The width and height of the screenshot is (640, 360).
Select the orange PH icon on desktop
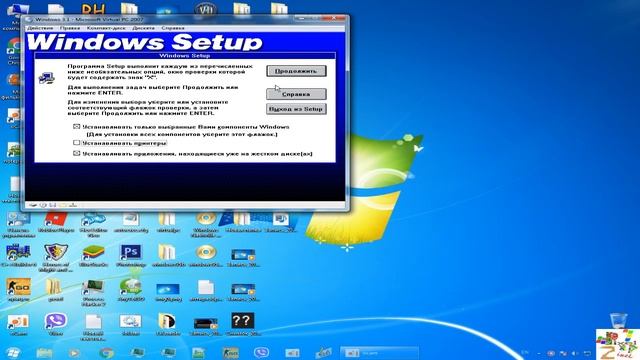point(93,9)
